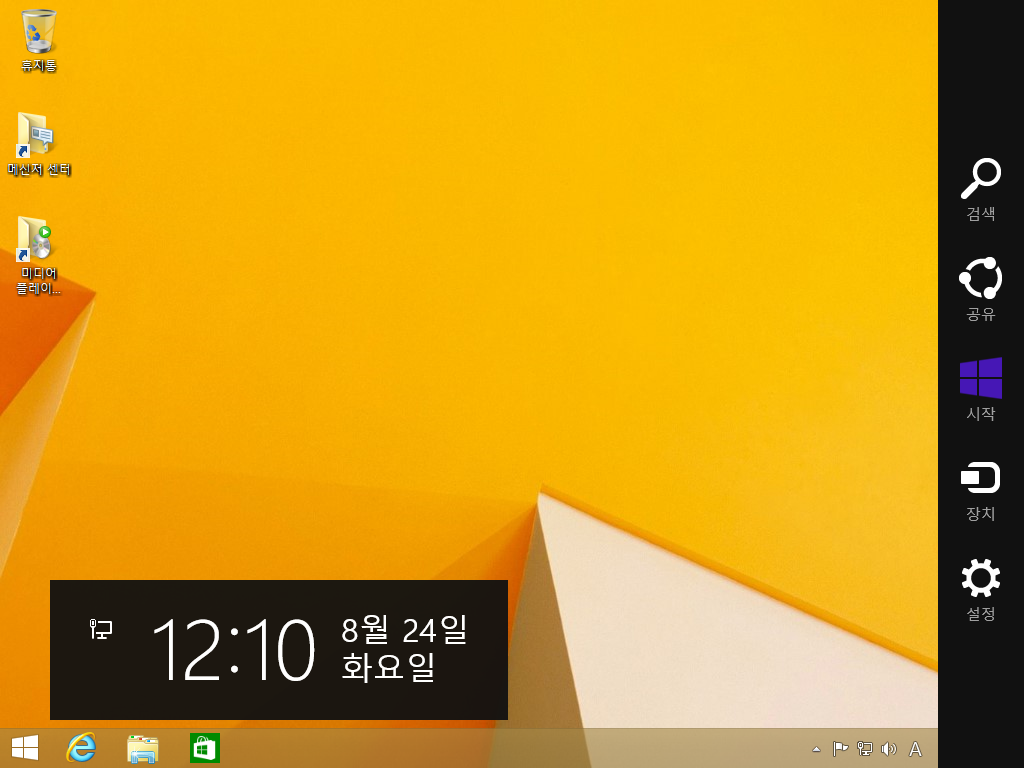Launch Internet Explorer from taskbar
Screen dimensions: 1024x768
81,748
